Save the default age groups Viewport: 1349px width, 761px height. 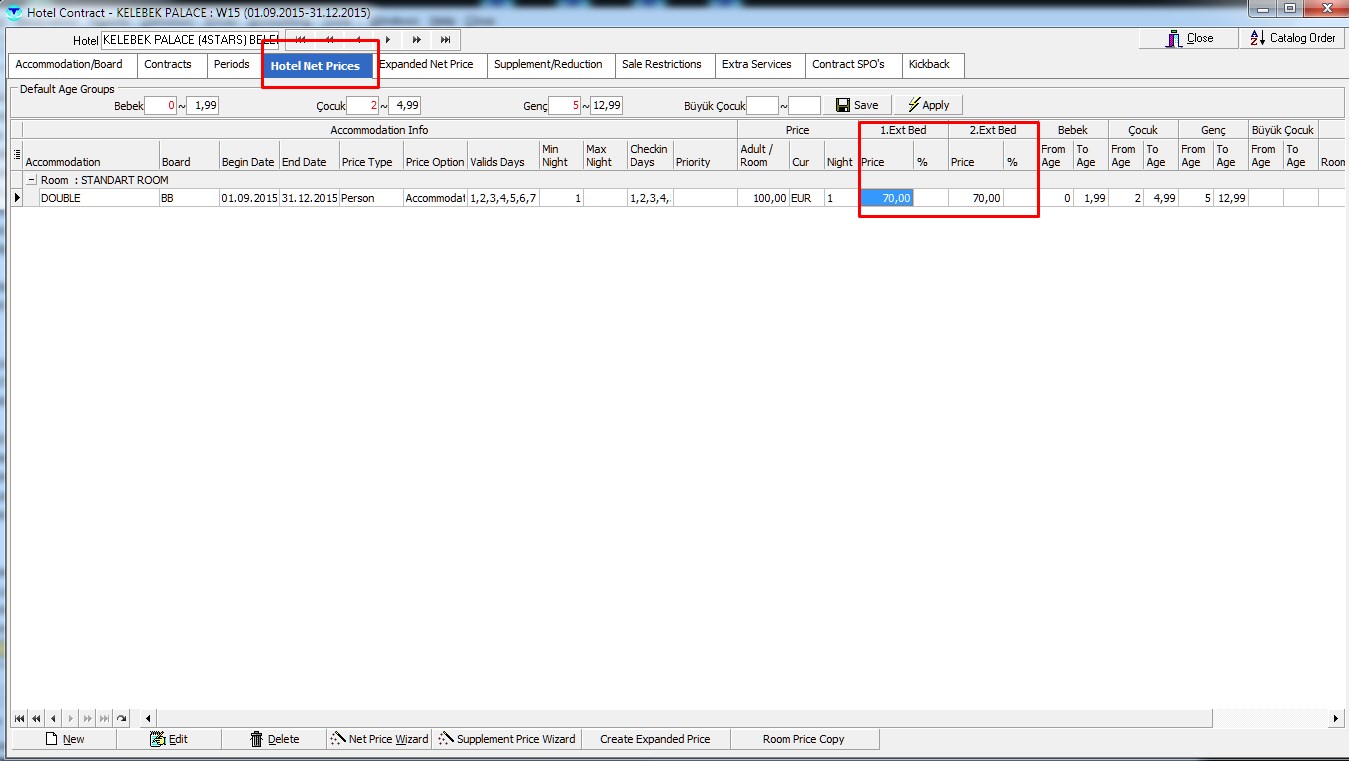pos(857,105)
